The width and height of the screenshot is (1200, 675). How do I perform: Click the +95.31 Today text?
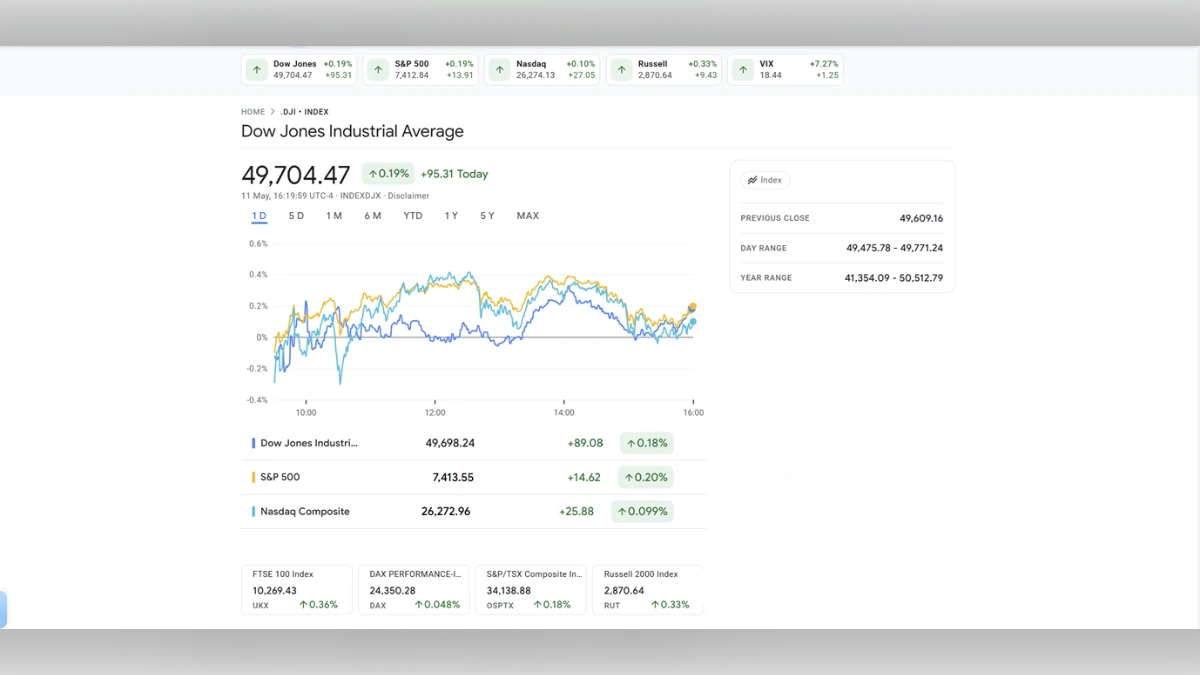pos(454,174)
